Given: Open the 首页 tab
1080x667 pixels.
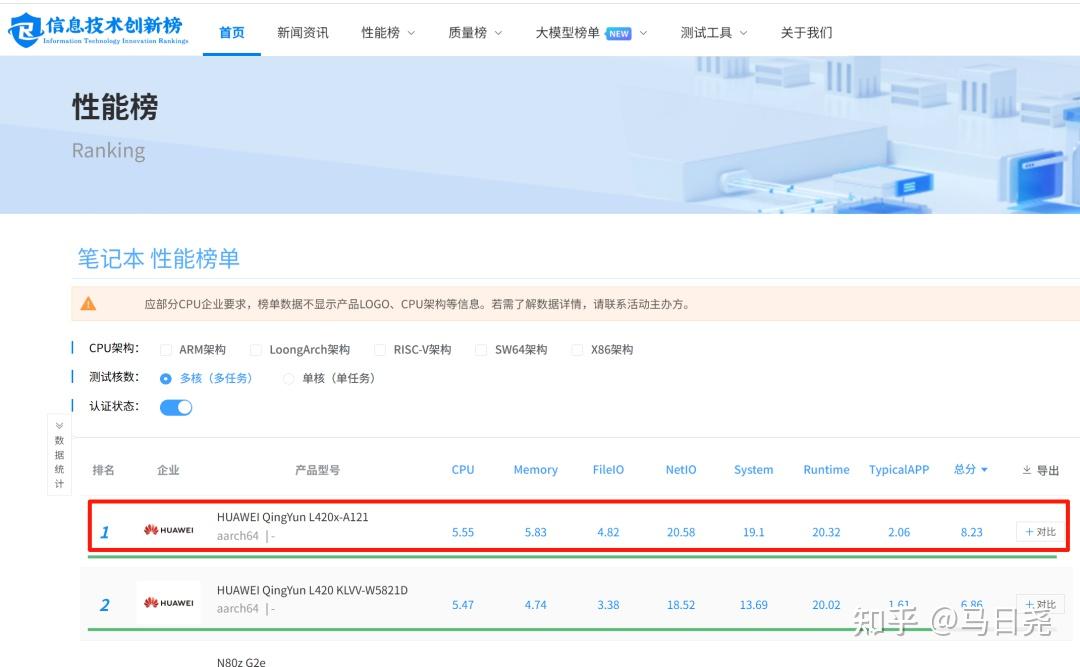Looking at the screenshot, I should [231, 32].
